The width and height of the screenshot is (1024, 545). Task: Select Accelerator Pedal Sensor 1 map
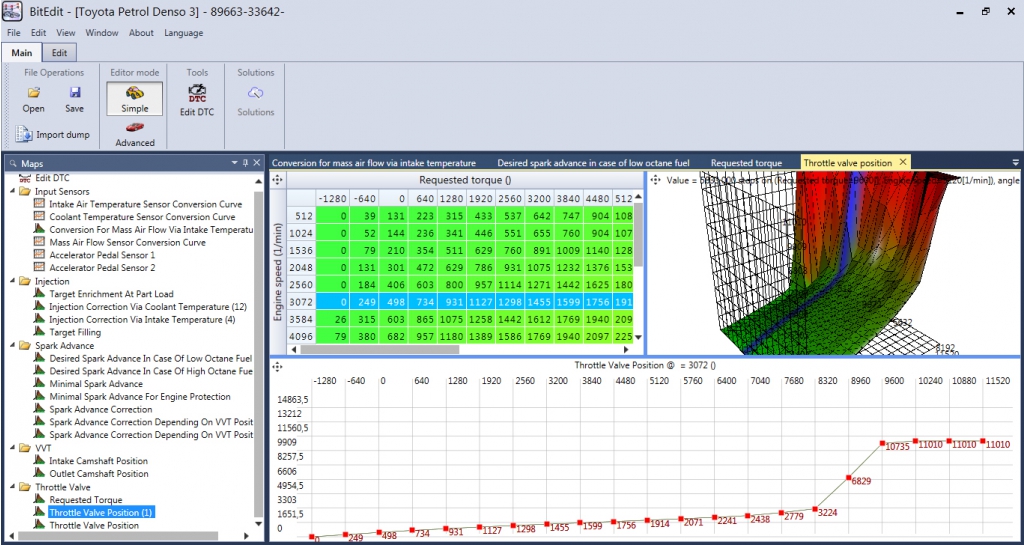pyautogui.click(x=103, y=255)
